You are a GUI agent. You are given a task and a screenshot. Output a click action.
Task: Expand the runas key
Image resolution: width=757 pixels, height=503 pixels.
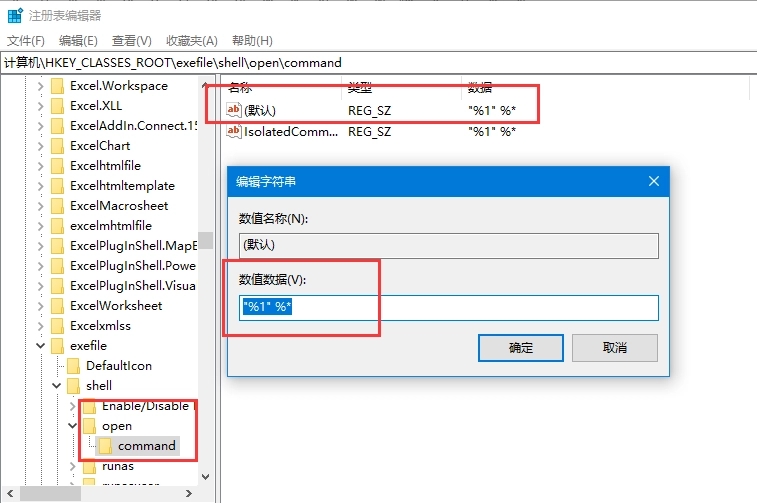(72, 466)
